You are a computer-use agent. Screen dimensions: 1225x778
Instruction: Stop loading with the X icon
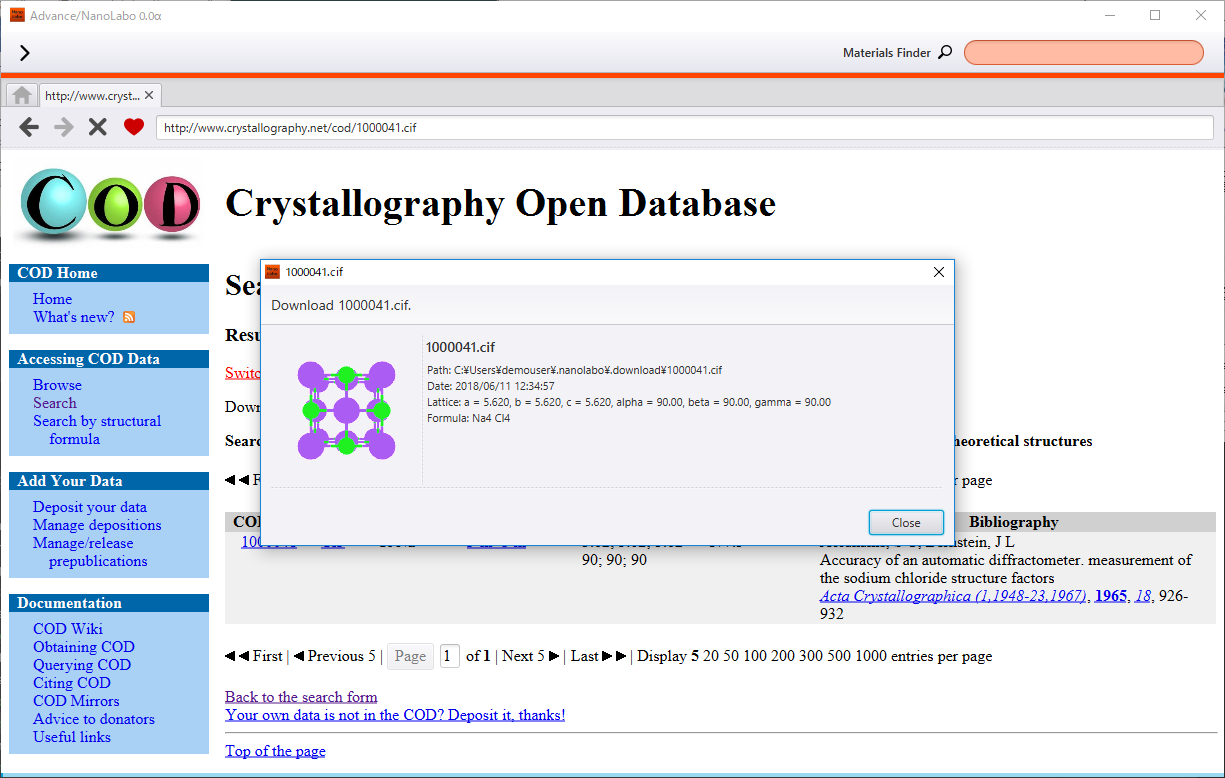[x=97, y=127]
